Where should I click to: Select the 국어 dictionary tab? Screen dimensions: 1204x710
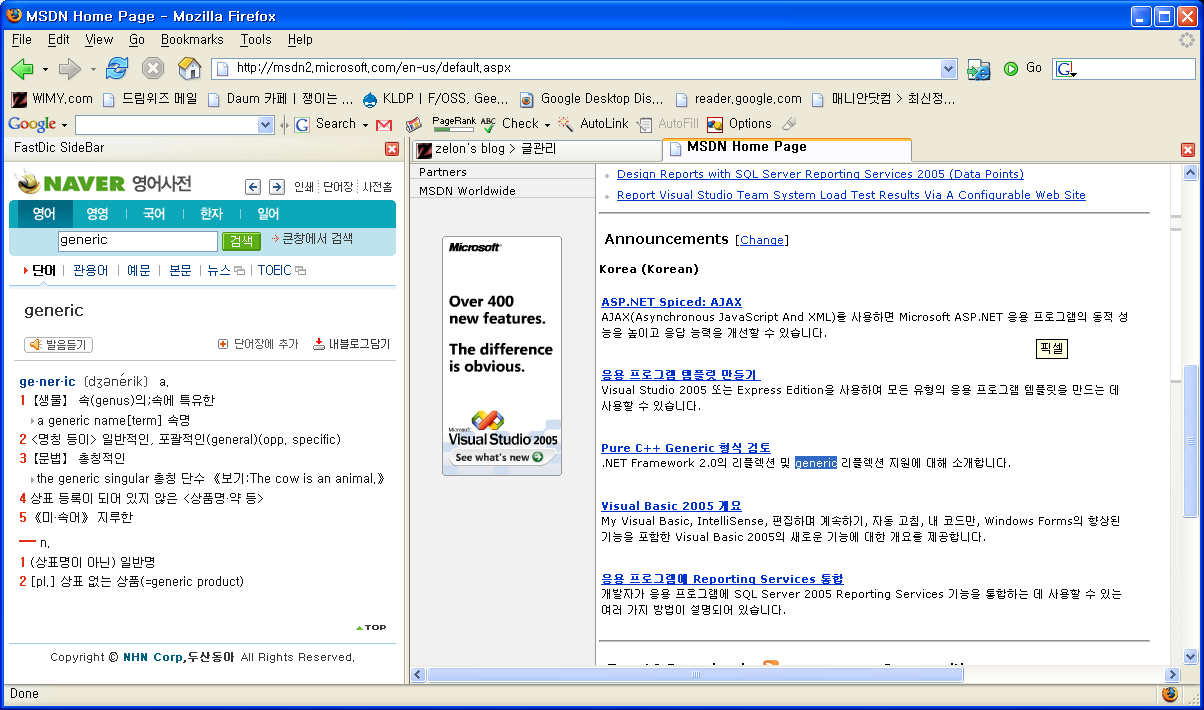[x=154, y=214]
